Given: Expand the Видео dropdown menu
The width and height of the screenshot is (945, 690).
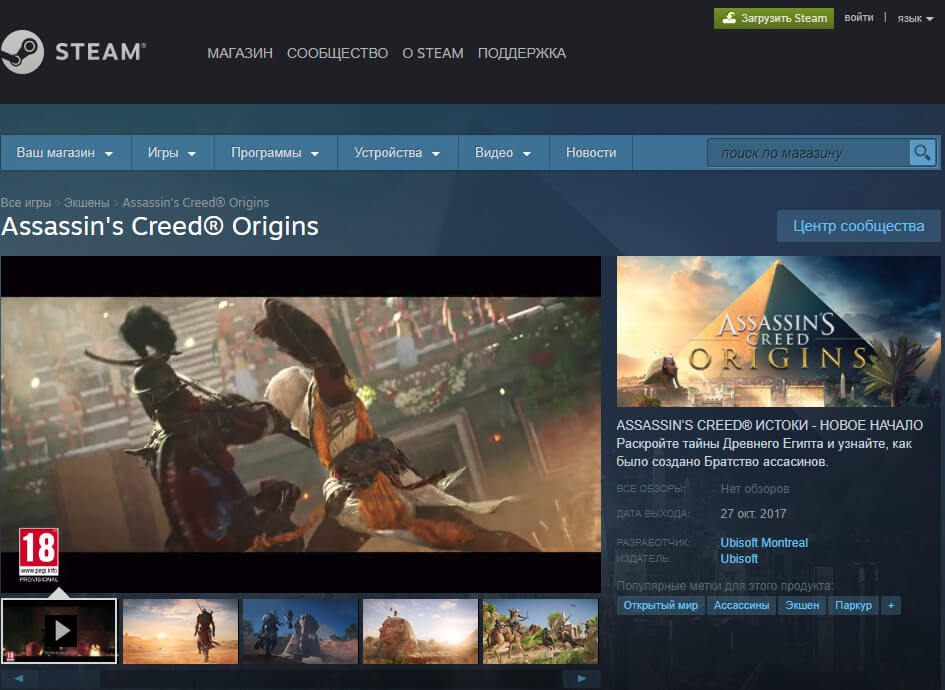Looking at the screenshot, I should click(x=503, y=152).
